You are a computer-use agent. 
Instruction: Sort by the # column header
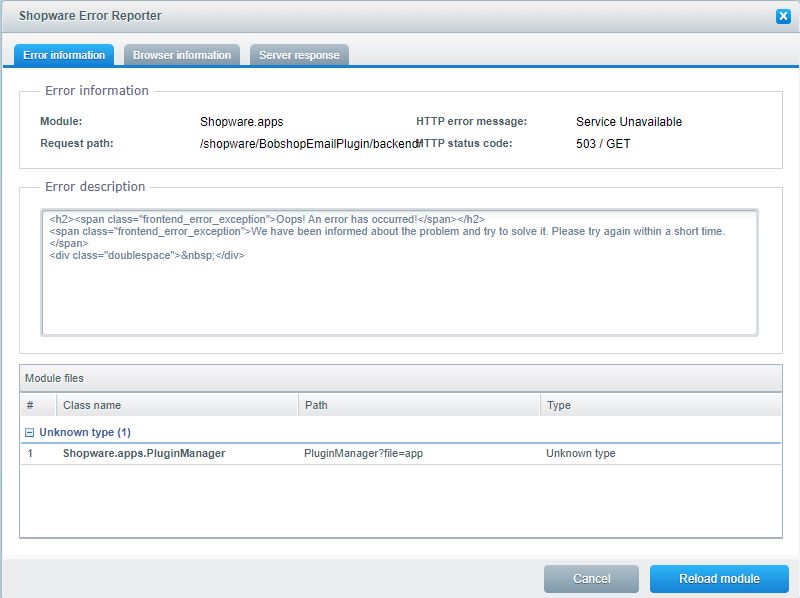coord(38,405)
